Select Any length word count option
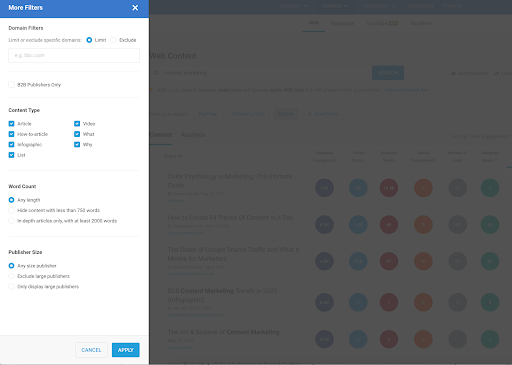Screen dimensions: 512x365 [11, 200]
